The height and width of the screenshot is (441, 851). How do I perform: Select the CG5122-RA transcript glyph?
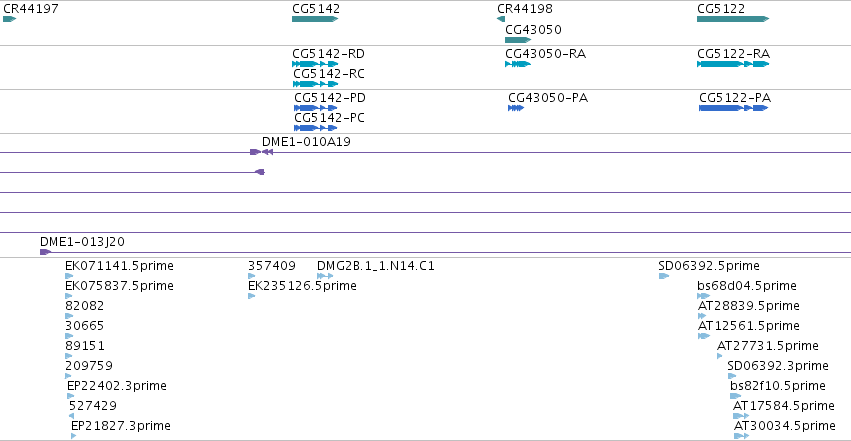733,64
